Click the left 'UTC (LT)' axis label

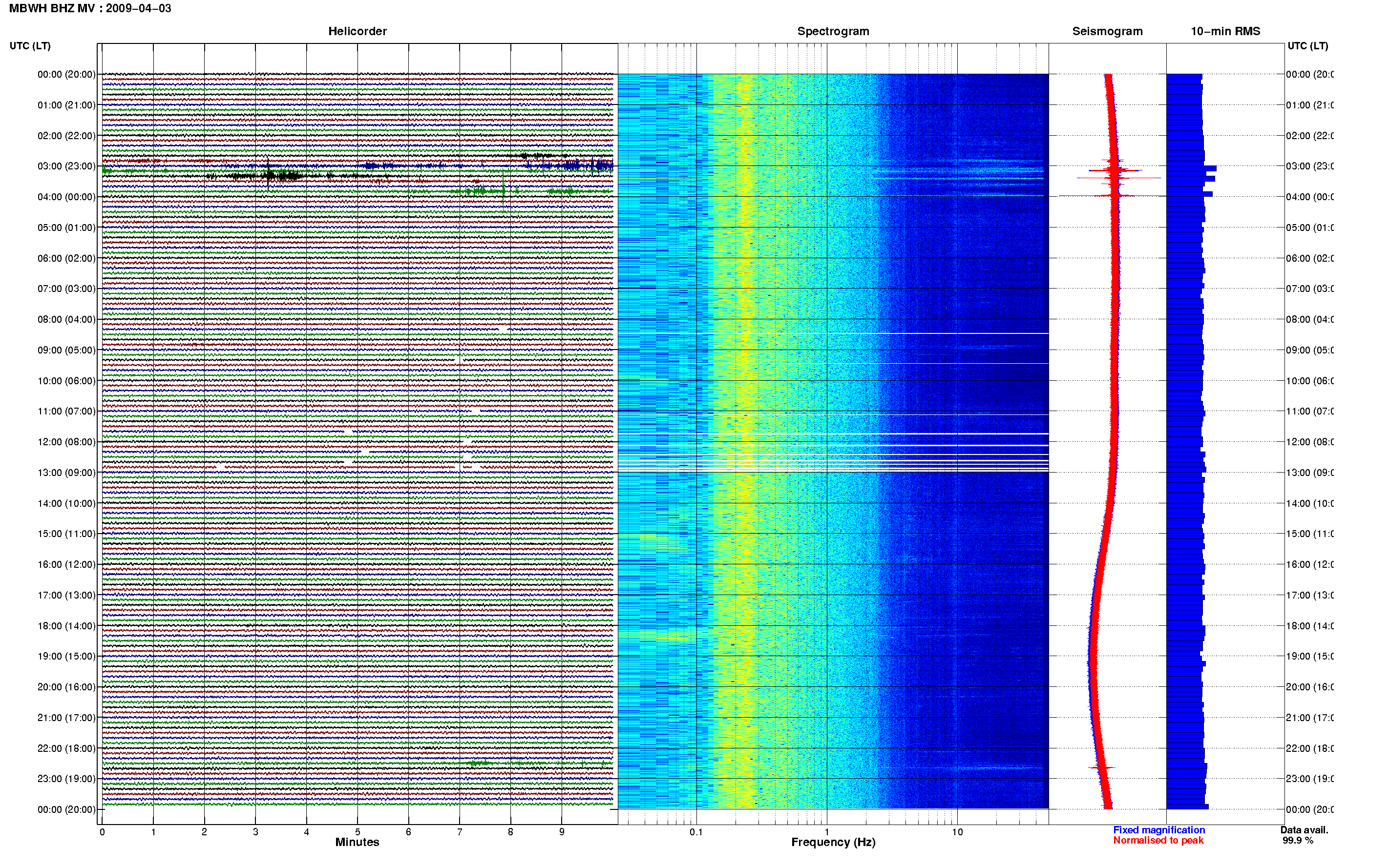pos(30,46)
